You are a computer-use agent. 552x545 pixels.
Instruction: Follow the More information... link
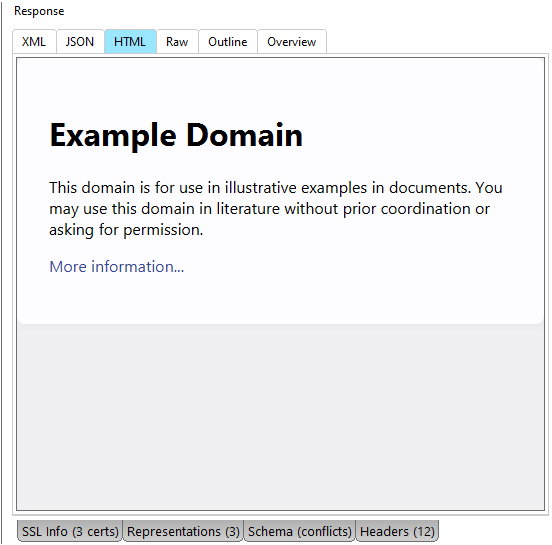(x=117, y=267)
